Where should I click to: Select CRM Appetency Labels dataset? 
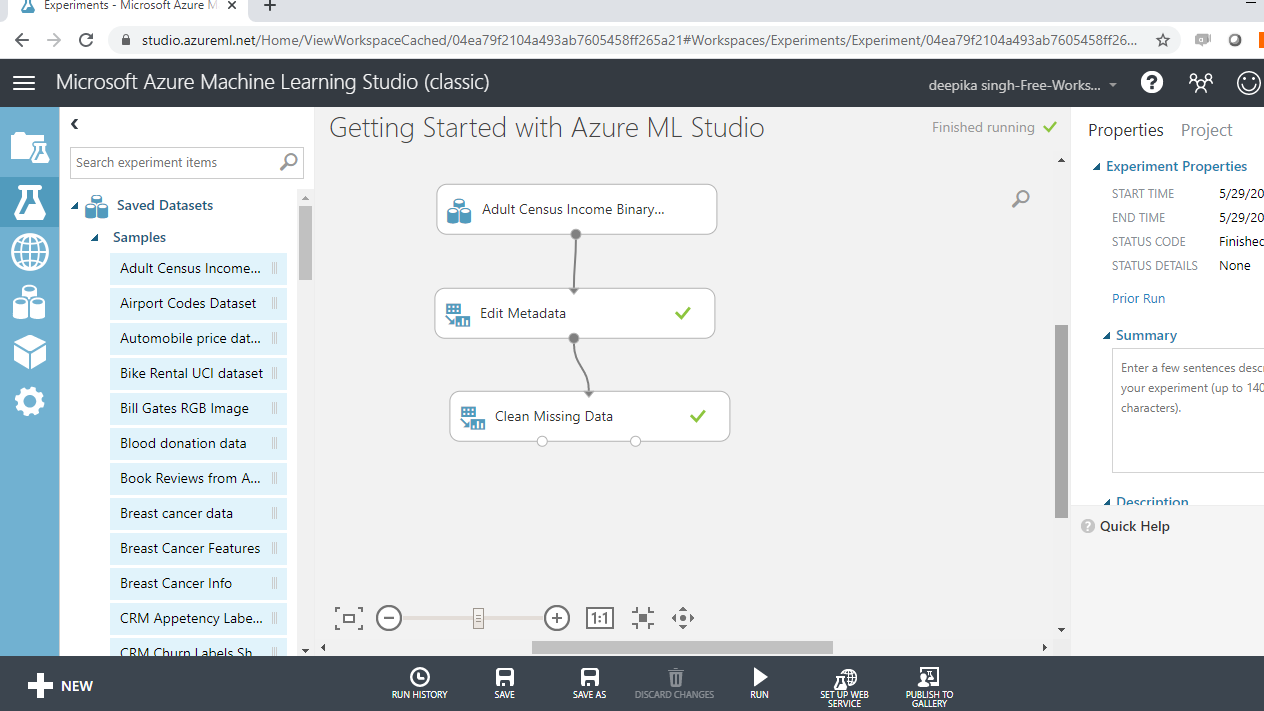coord(198,618)
